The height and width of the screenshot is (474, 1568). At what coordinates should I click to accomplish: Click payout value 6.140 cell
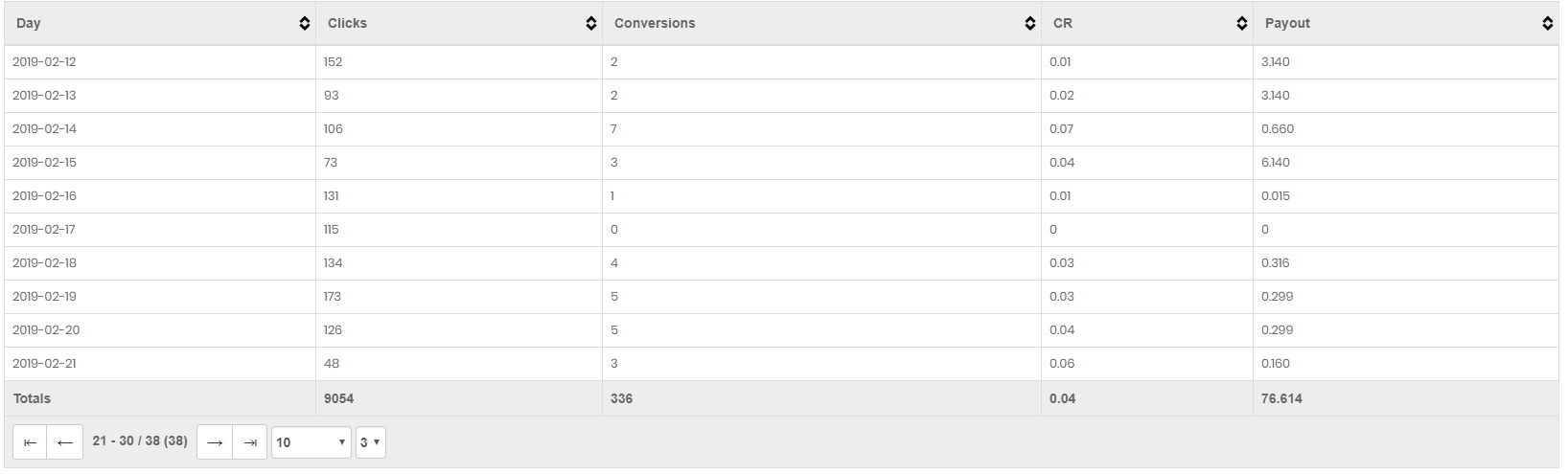point(1406,163)
